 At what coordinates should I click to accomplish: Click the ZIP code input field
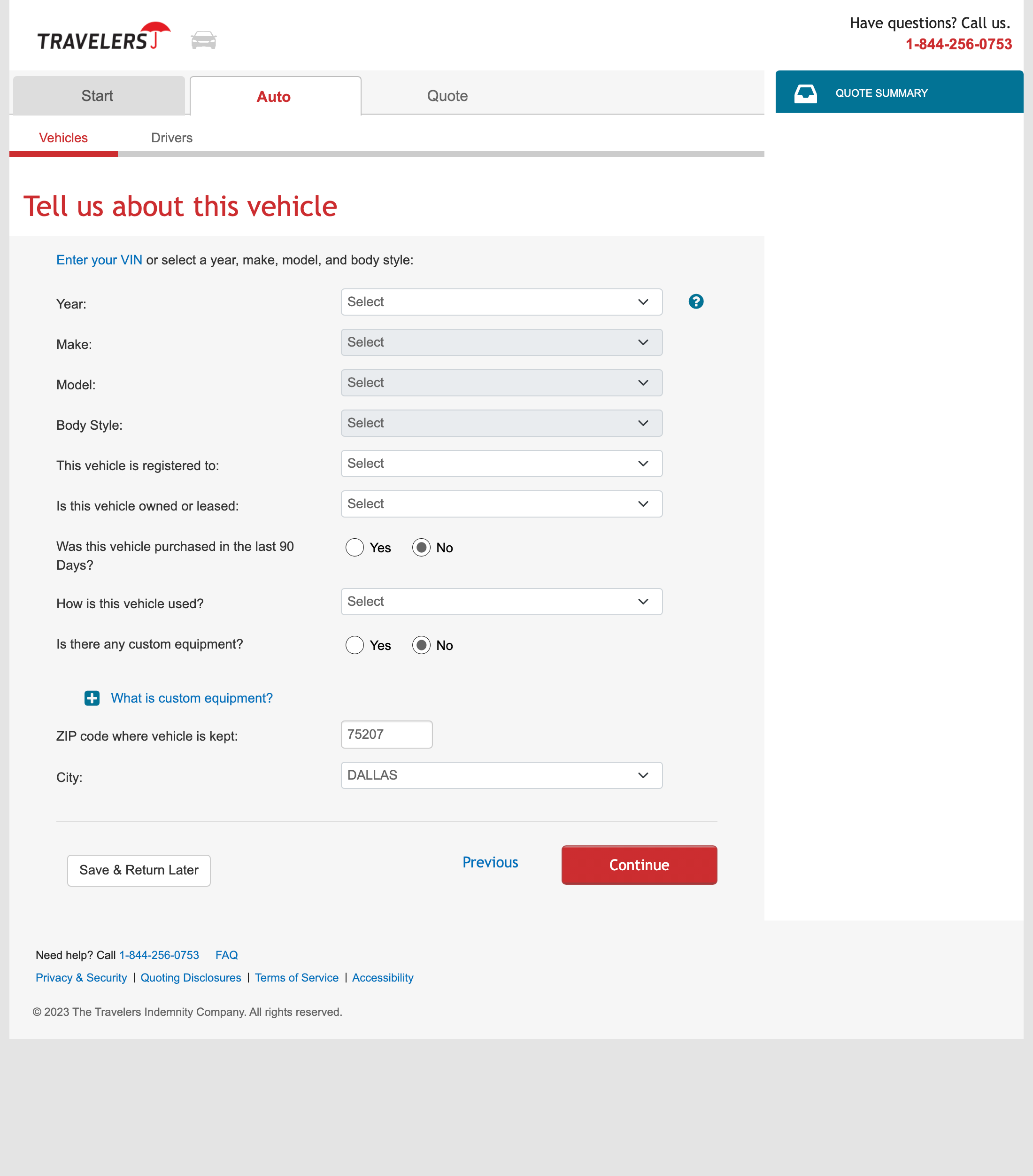pyautogui.click(x=386, y=734)
